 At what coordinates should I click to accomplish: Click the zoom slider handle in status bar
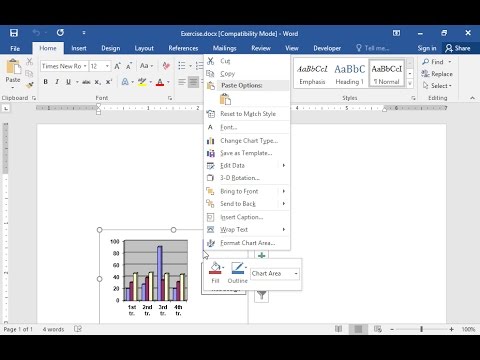point(421,329)
